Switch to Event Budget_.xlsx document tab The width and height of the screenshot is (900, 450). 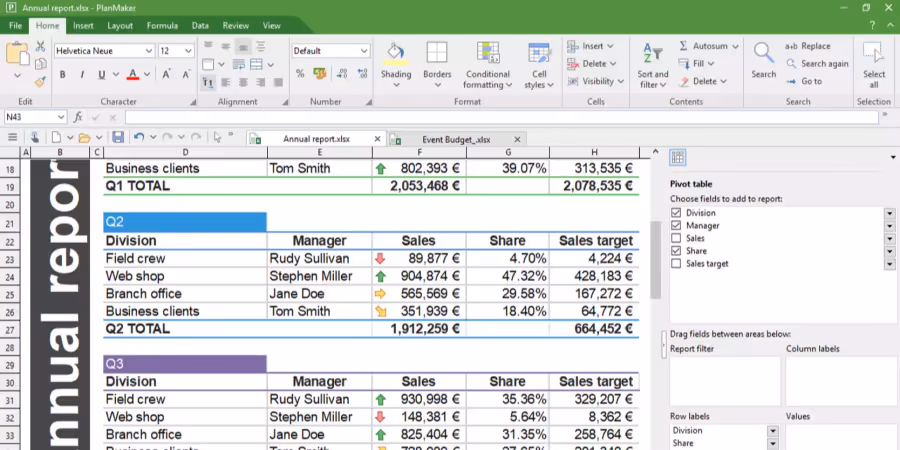[456, 139]
